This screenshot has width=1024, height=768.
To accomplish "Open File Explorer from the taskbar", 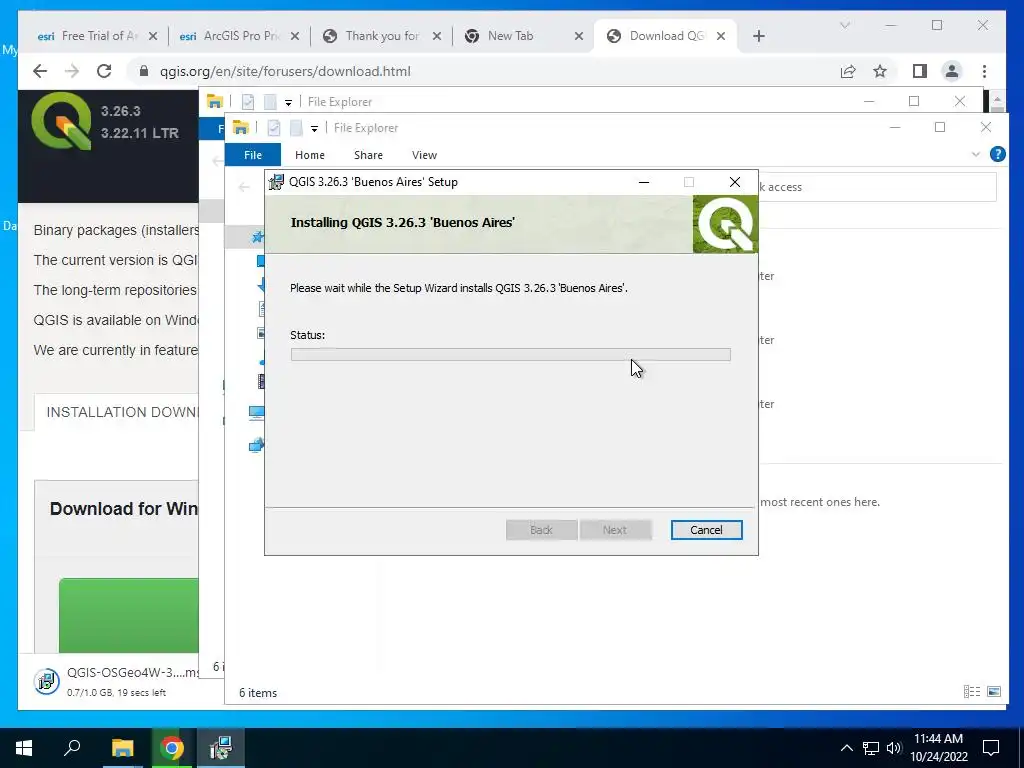I will (122, 748).
